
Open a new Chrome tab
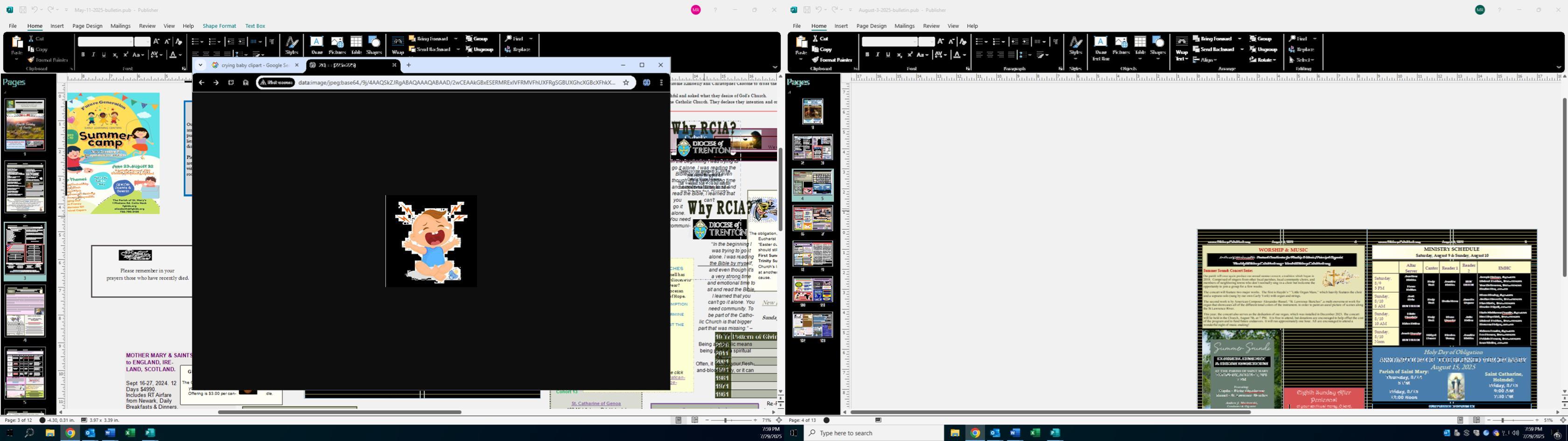coord(408,65)
